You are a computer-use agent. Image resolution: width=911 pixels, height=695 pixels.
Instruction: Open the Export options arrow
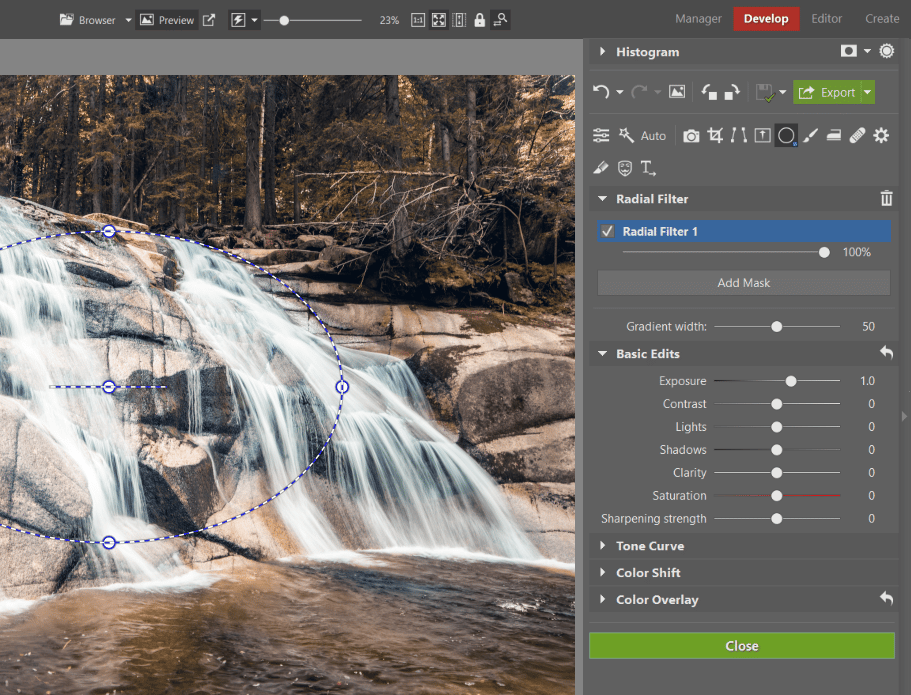click(867, 92)
